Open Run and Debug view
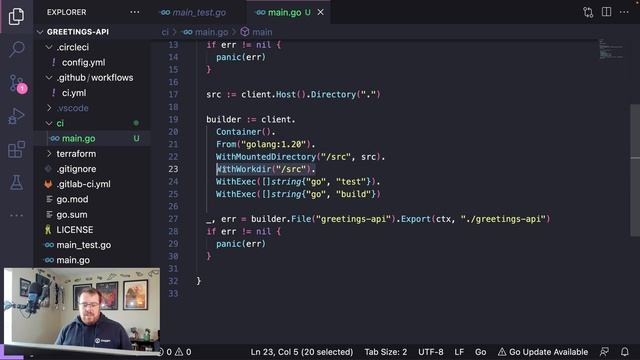Screen dimensions: 640x360 click(x=16, y=116)
